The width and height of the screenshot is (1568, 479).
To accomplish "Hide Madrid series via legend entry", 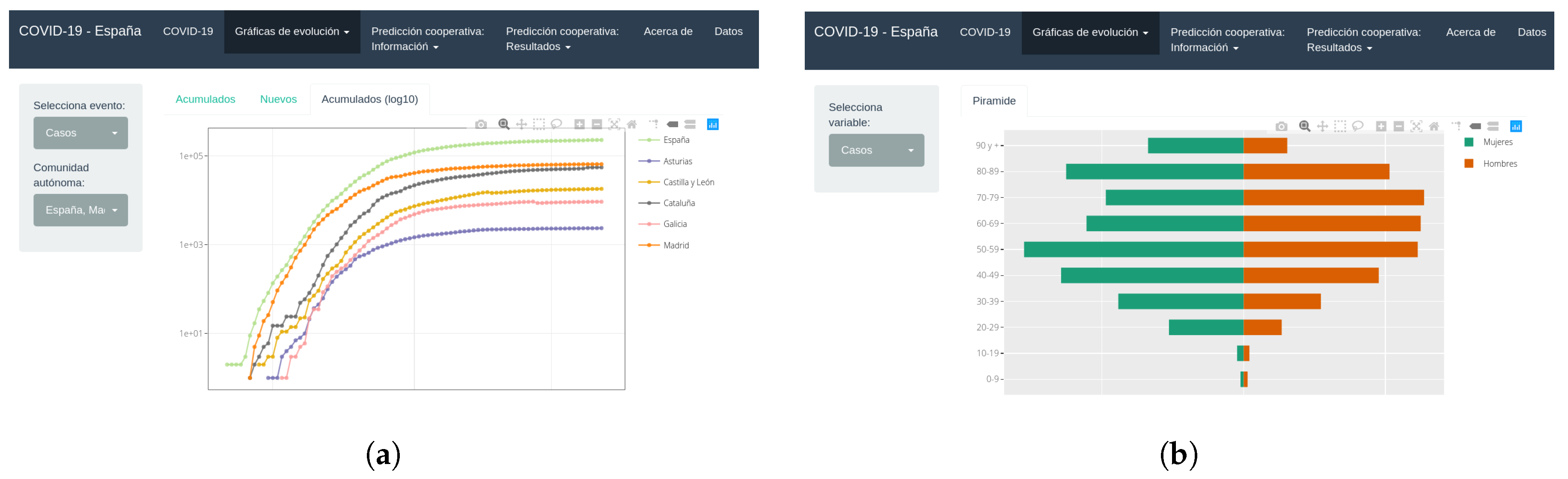I will pos(675,245).
